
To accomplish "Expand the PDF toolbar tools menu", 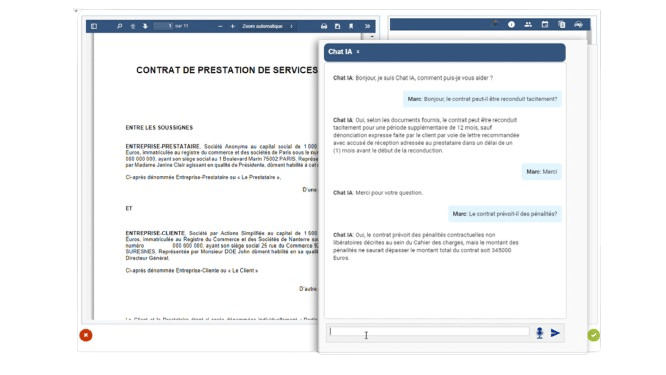I will (367, 26).
